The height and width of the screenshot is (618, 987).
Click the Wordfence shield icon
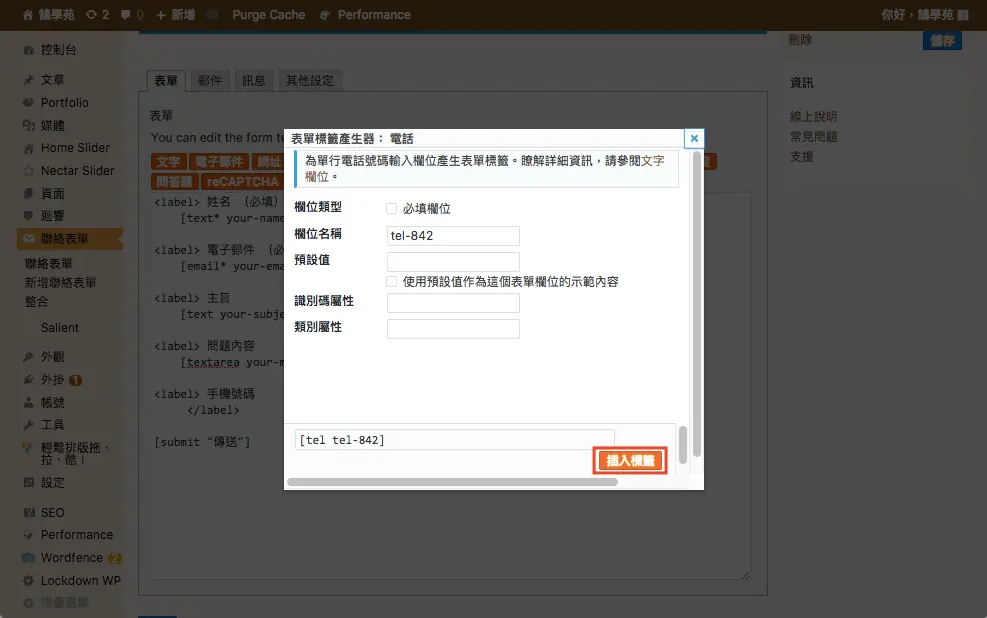click(x=28, y=558)
